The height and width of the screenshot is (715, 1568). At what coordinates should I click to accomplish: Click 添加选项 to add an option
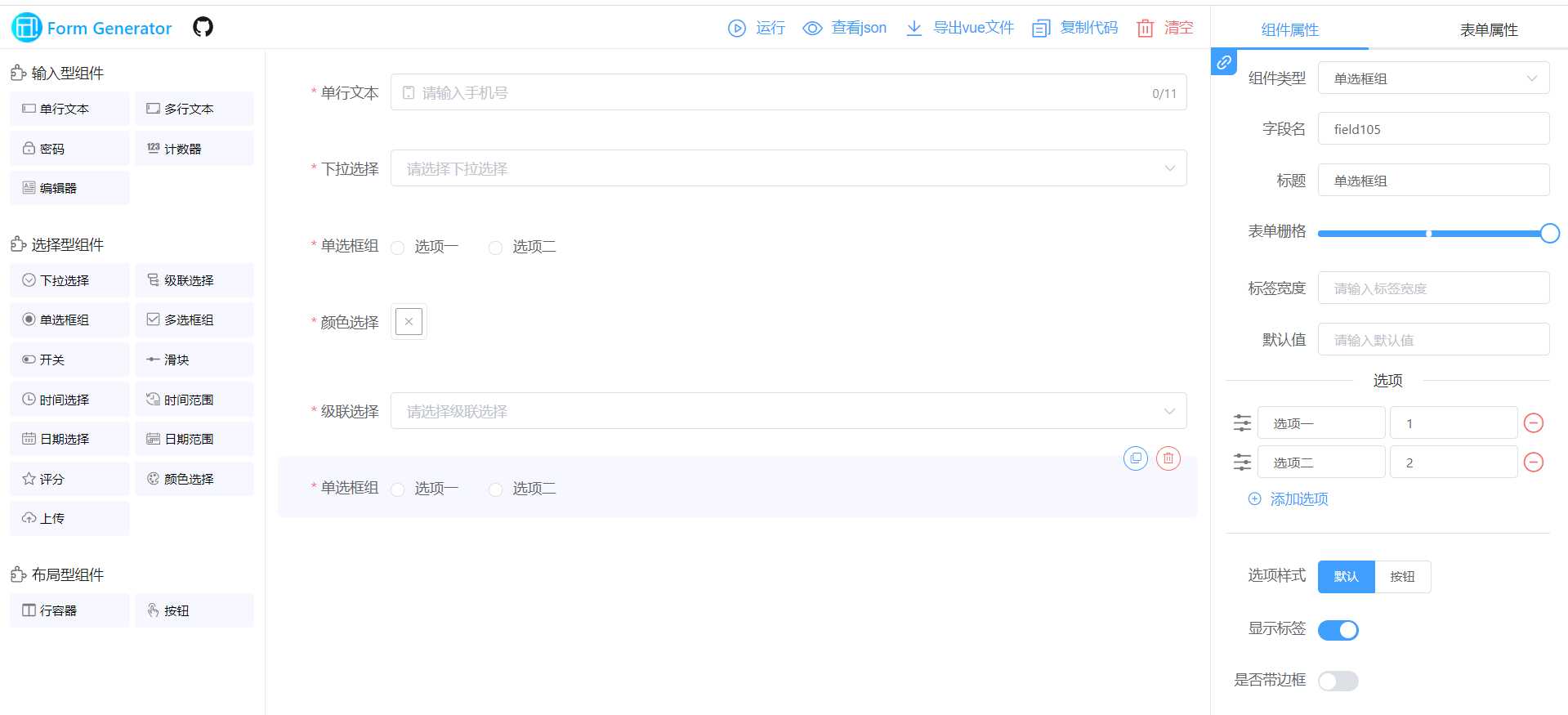(x=1288, y=499)
